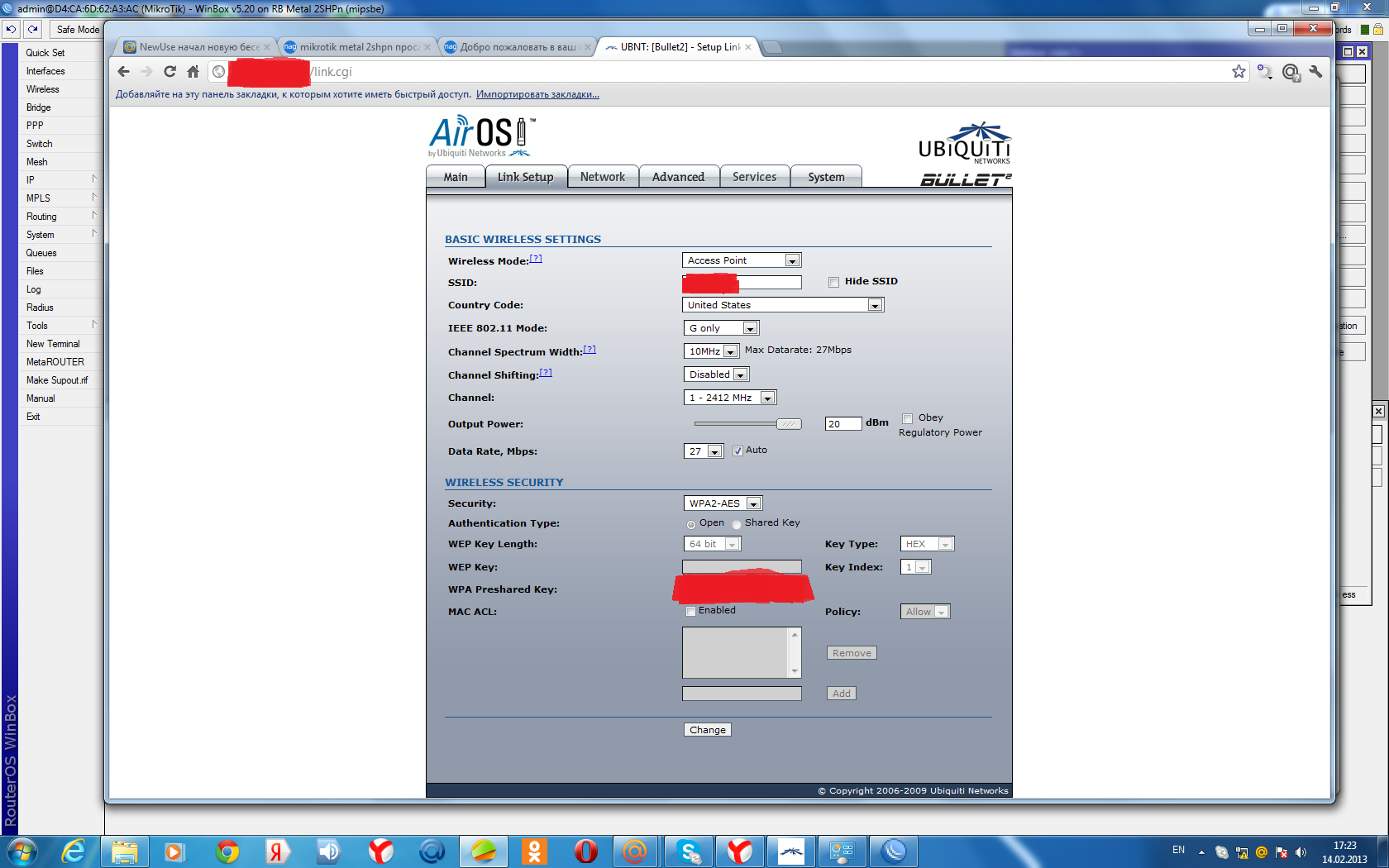Open new browser tab button

[x=771, y=47]
